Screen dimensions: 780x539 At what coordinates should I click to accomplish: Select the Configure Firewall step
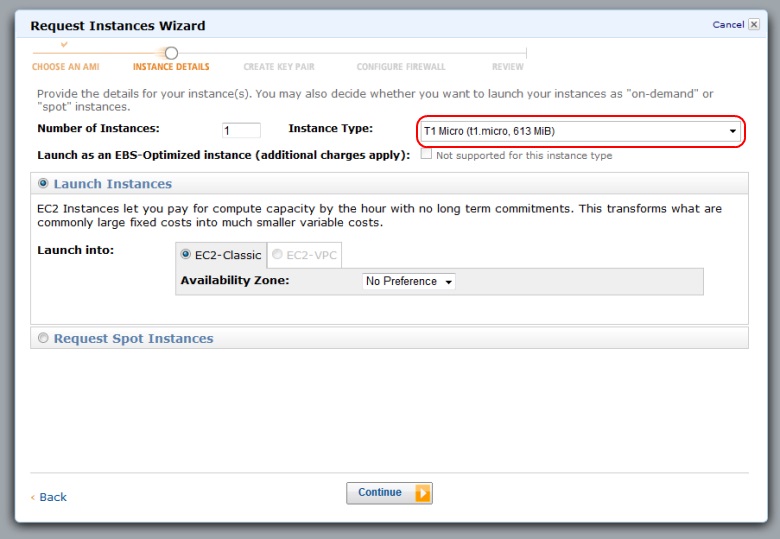tap(401, 67)
